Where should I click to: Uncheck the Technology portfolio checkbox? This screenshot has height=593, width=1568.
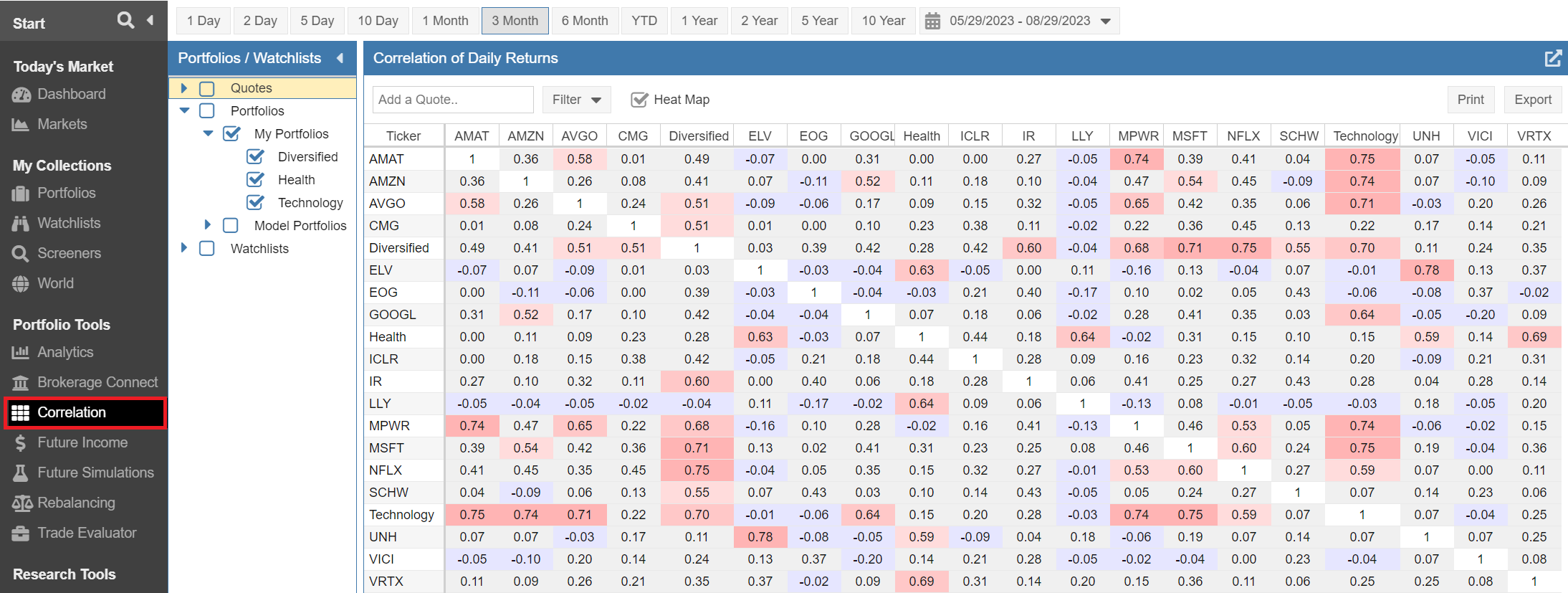click(x=255, y=203)
